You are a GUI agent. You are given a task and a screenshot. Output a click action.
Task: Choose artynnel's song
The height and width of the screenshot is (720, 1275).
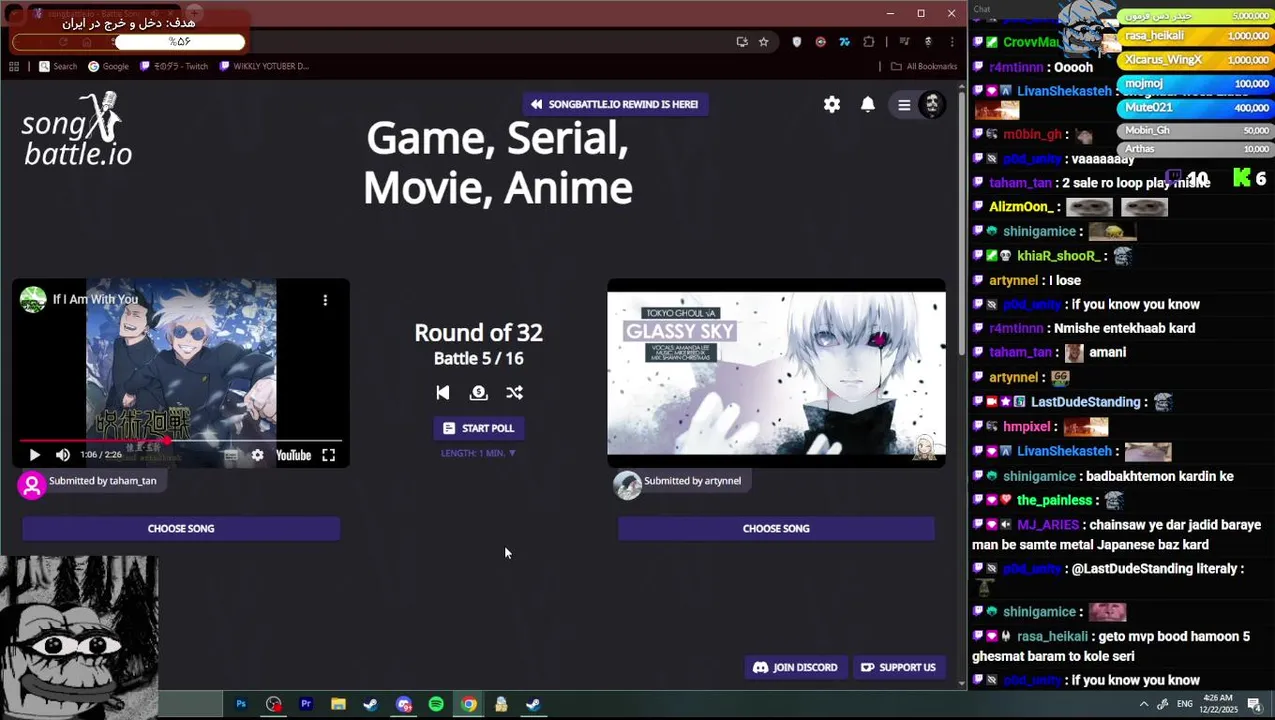[x=776, y=528]
